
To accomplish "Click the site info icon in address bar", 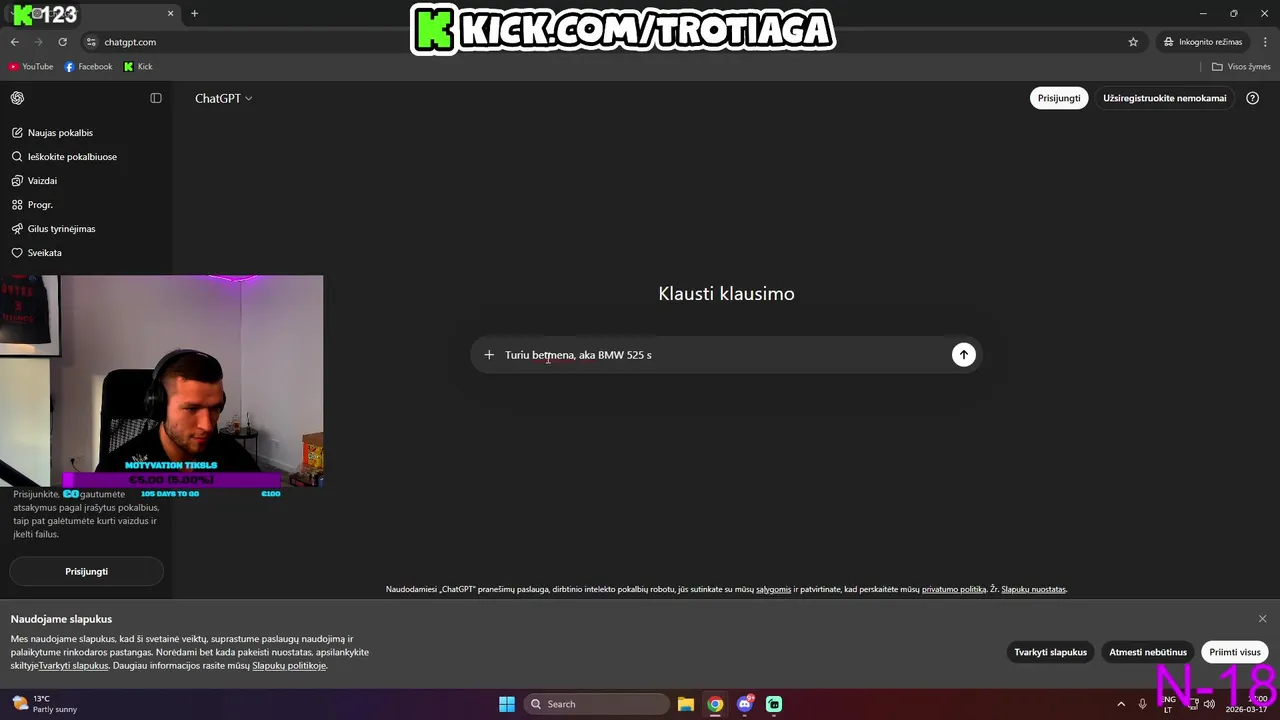I will 91,42.
